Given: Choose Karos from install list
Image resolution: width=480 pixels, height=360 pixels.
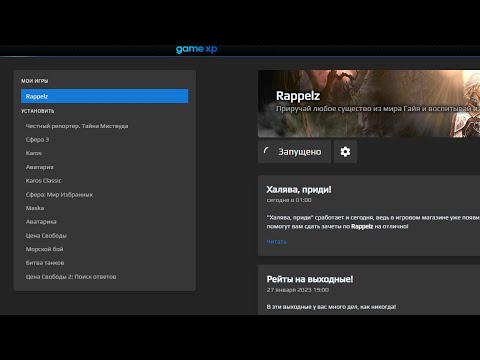Looking at the screenshot, I should point(34,153).
